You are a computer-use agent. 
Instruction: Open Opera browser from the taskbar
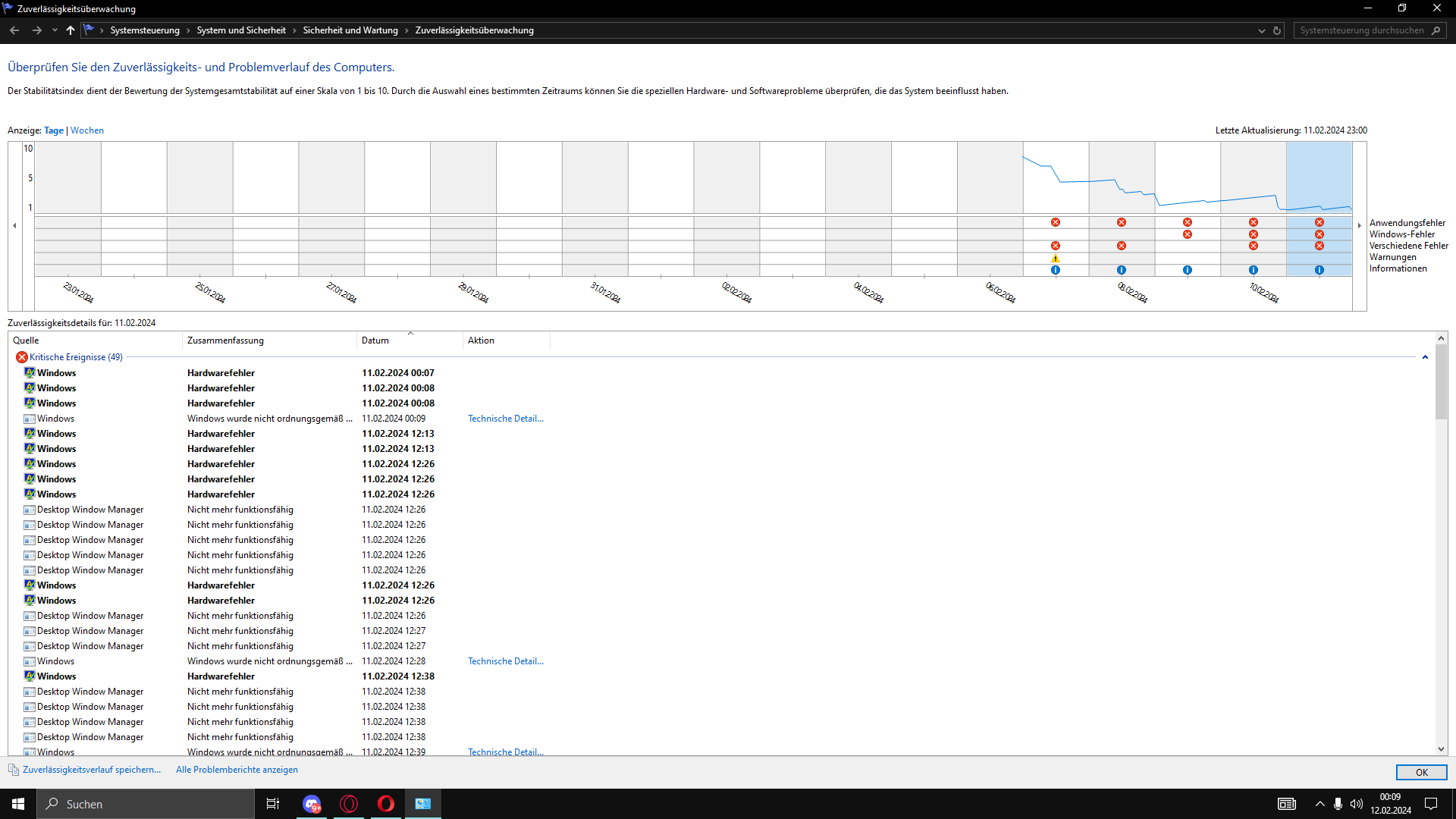(385, 804)
